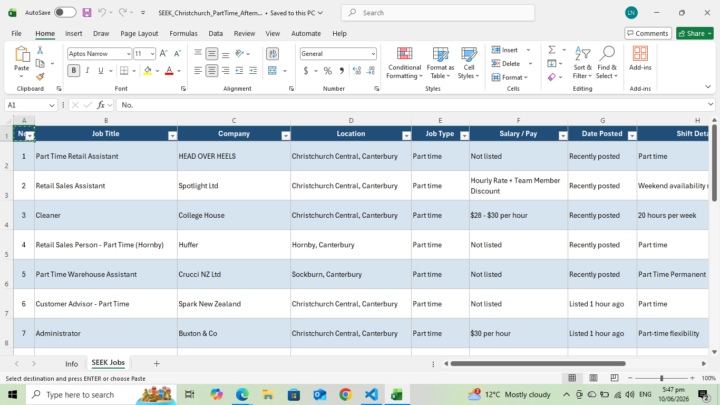Click the Fill Color bucket icon
Screen dimensions: 720x405
147,71
